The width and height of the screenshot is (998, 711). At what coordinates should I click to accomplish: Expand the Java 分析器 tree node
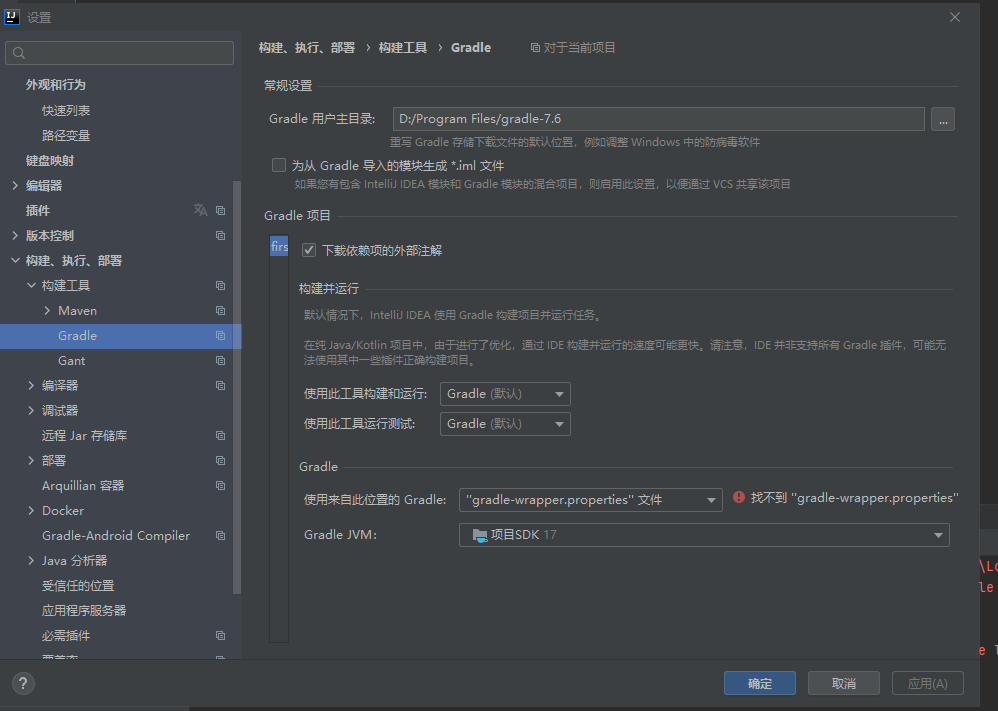(x=31, y=561)
